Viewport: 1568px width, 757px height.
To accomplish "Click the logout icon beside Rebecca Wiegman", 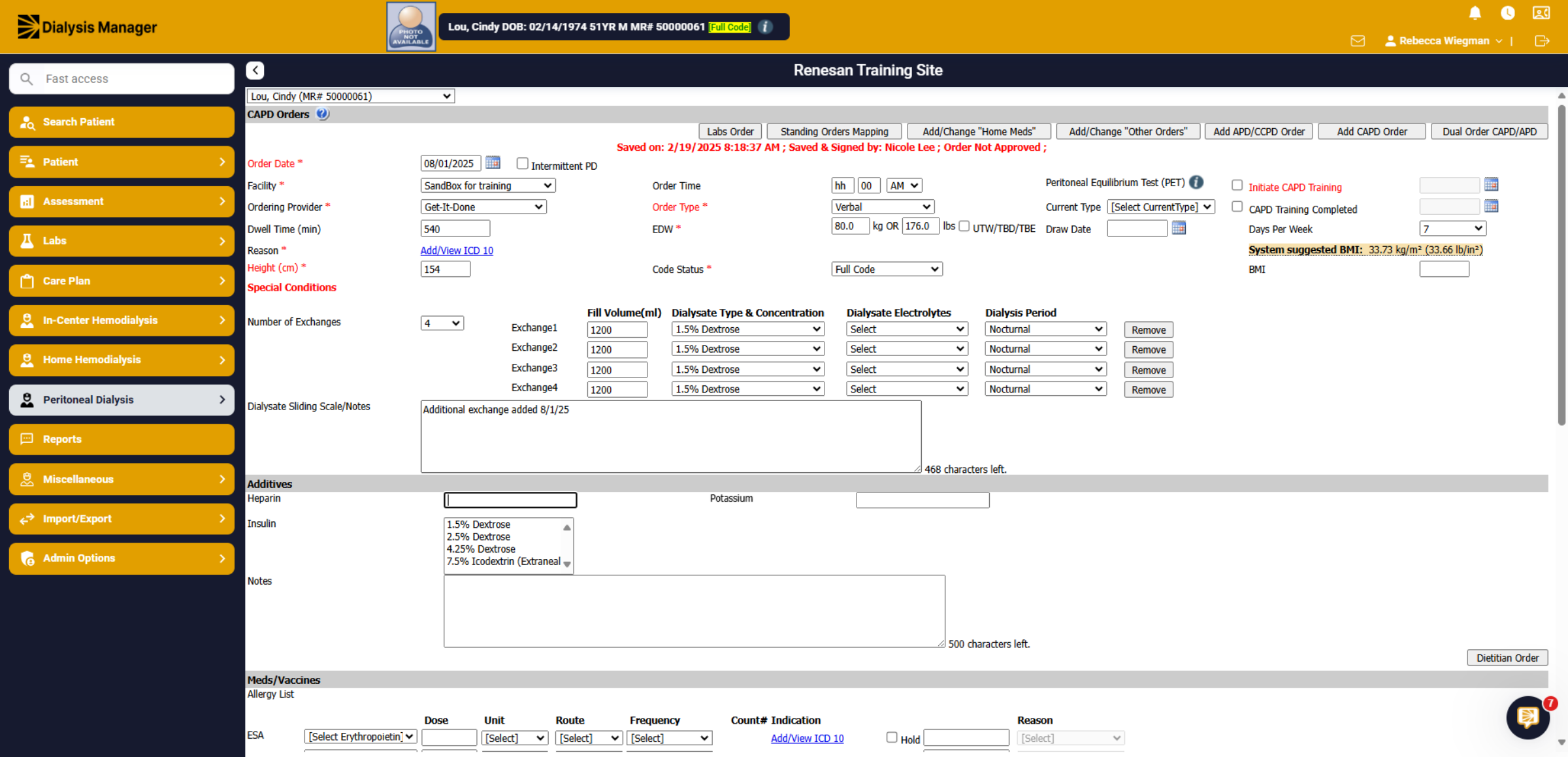I will pos(1542,41).
